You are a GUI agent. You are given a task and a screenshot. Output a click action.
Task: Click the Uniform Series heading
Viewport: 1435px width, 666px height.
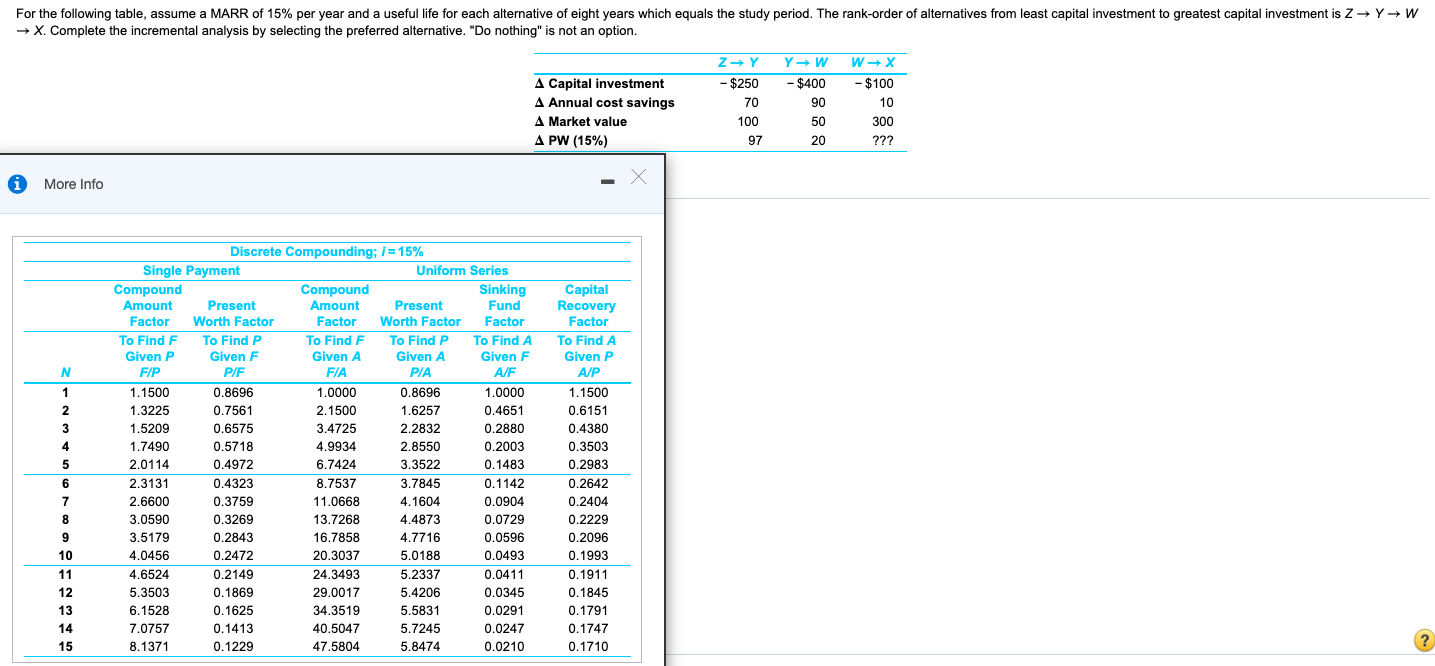pos(462,270)
